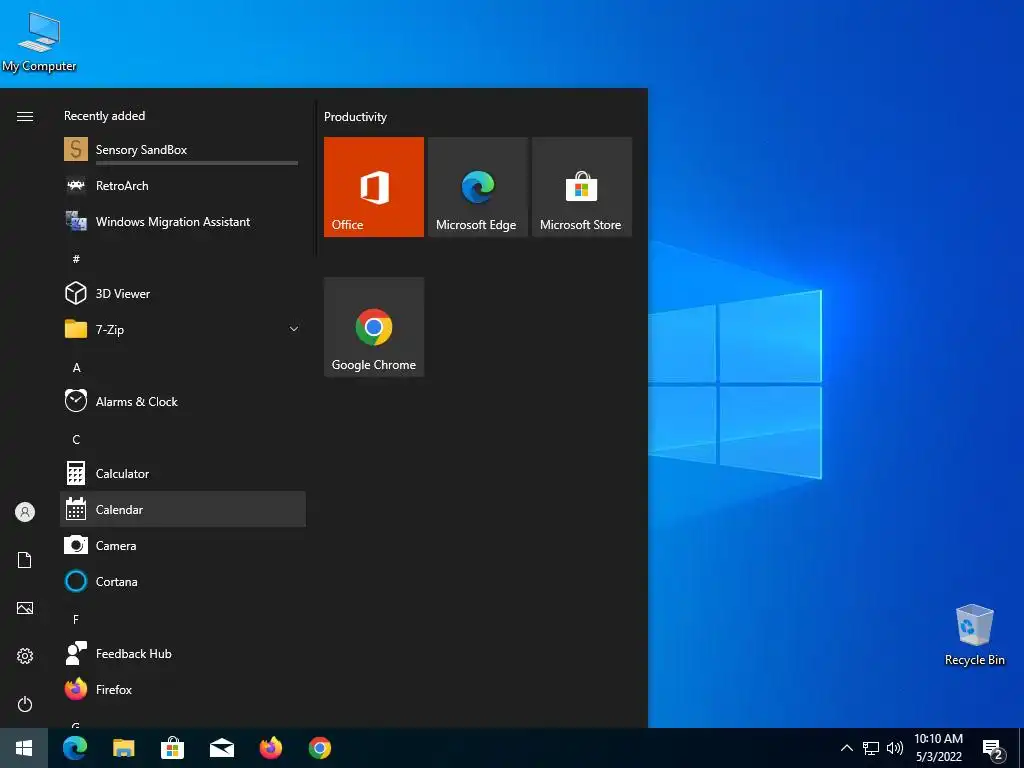Open Documents from the Start sidebar
This screenshot has height=768, width=1024.
click(25, 560)
